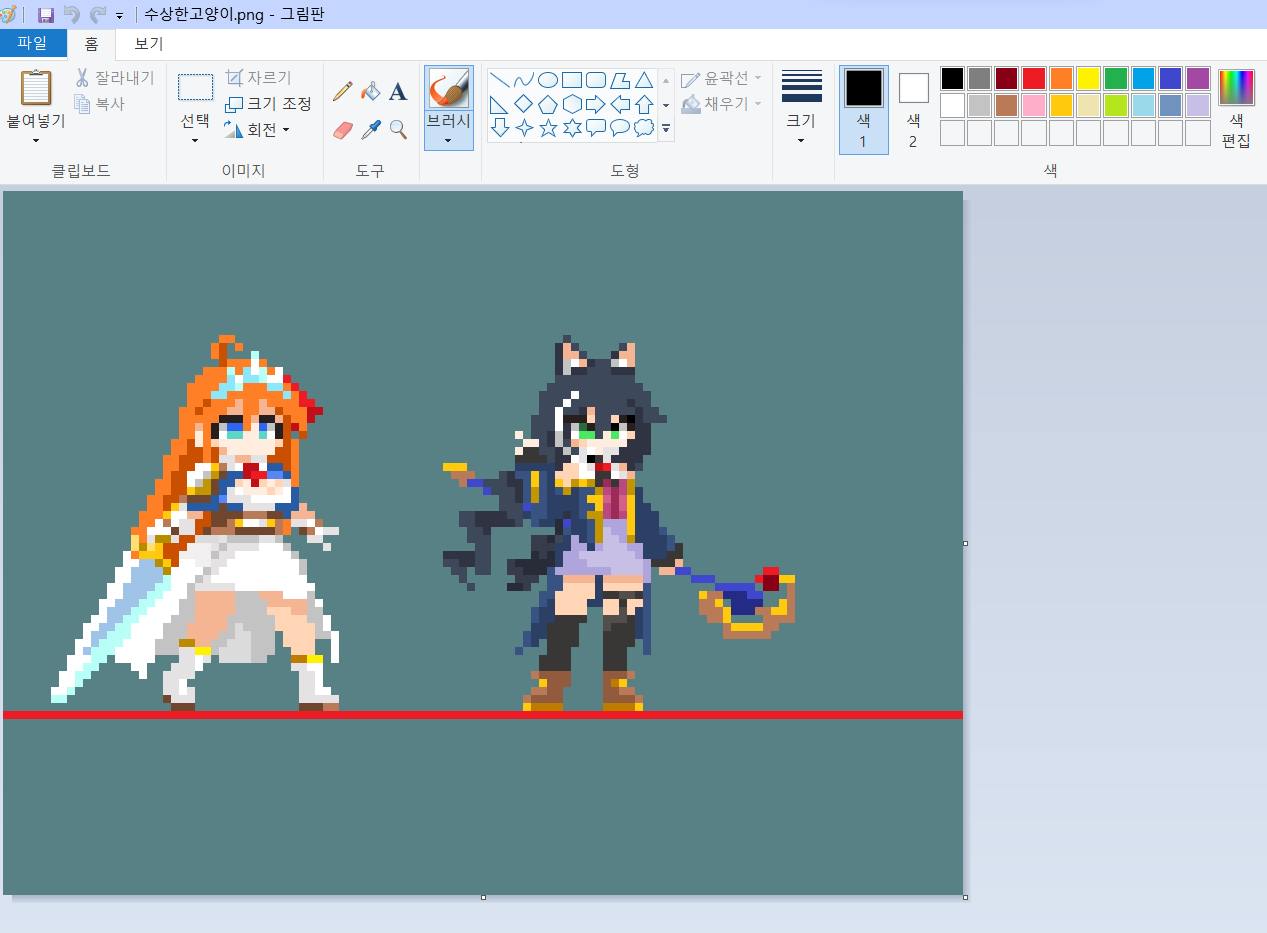Viewport: 1267px width, 933px height.
Task: Click the Save icon in title bar
Action: [x=45, y=15]
